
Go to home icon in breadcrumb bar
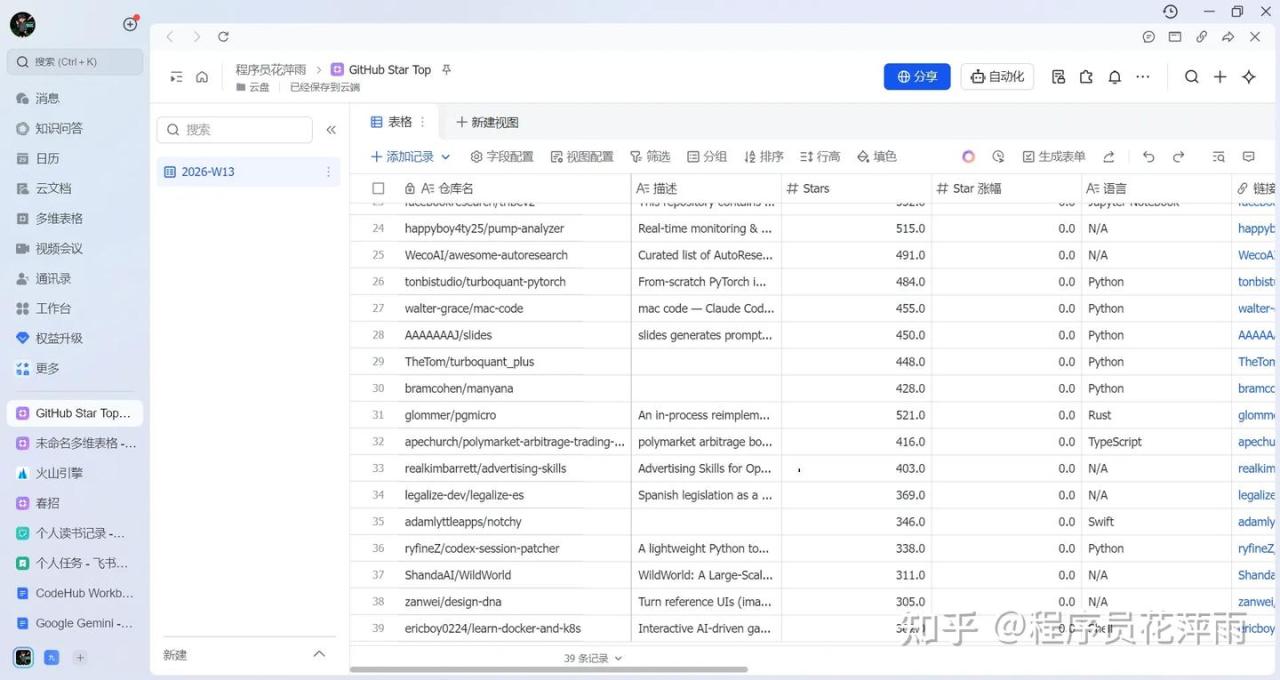(x=202, y=77)
